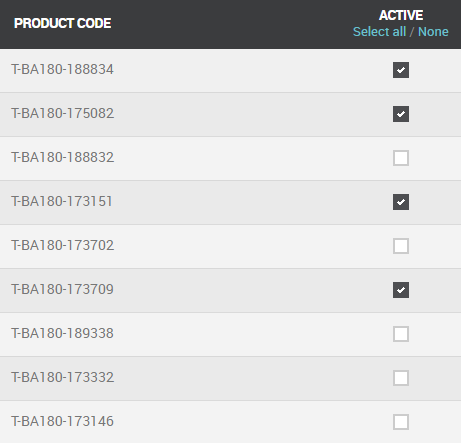Click product code T-BA180-188832
Viewport: 461px width, 443px height.
[62, 157]
